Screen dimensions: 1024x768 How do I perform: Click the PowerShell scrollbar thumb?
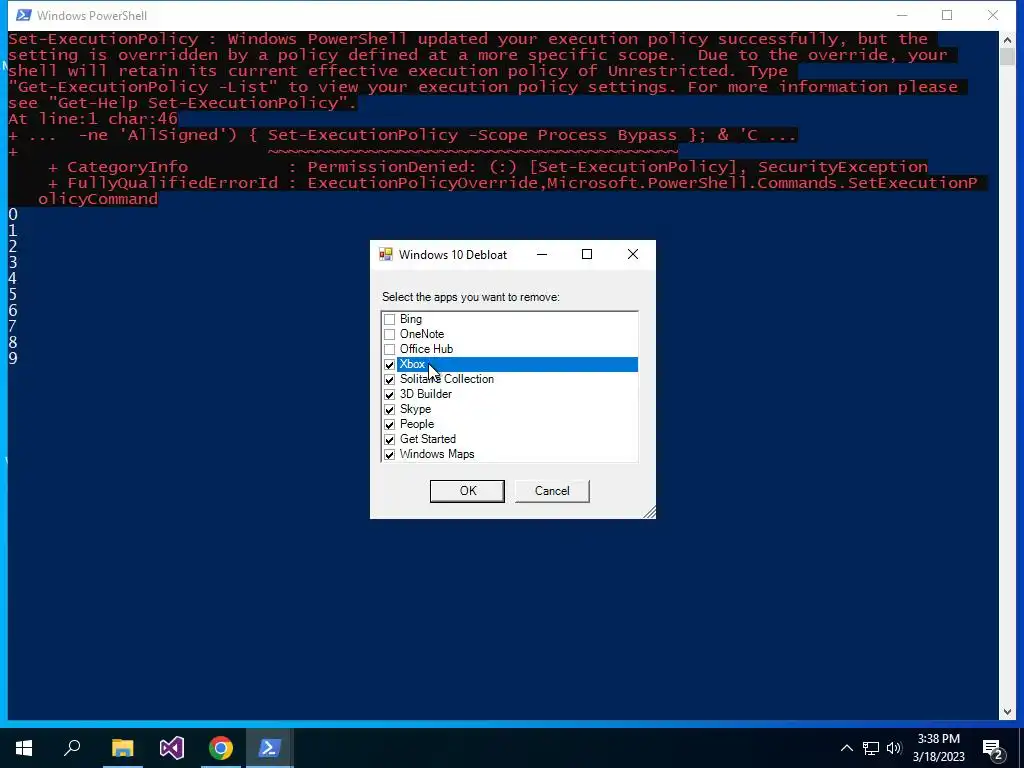tap(1006, 57)
